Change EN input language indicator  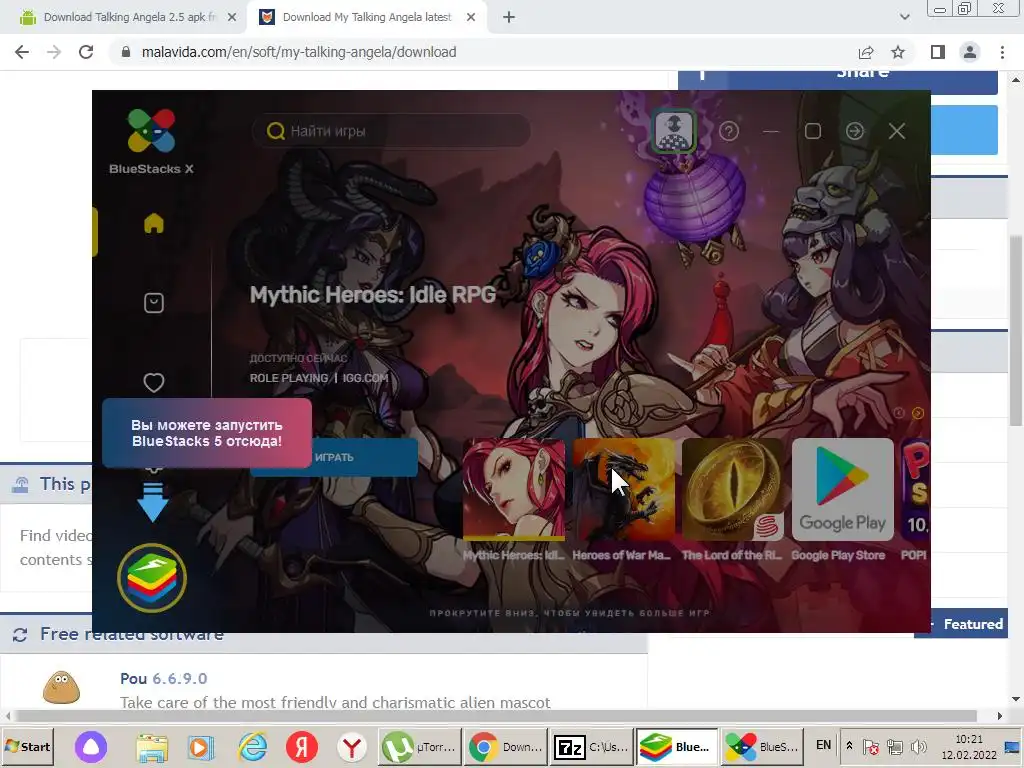(x=823, y=745)
